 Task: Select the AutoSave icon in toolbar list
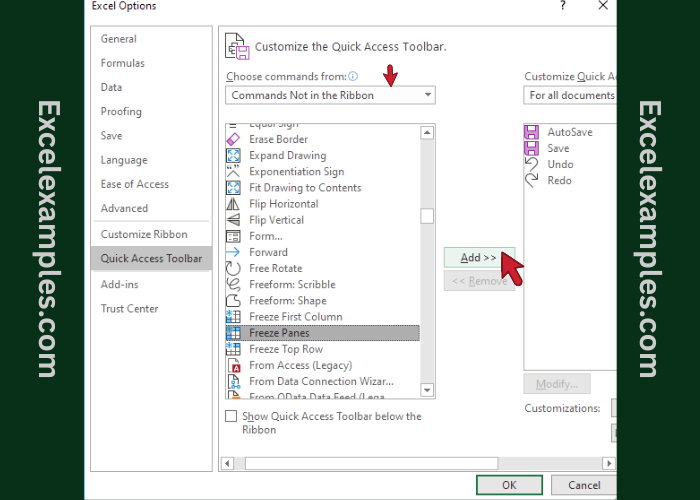pos(532,132)
